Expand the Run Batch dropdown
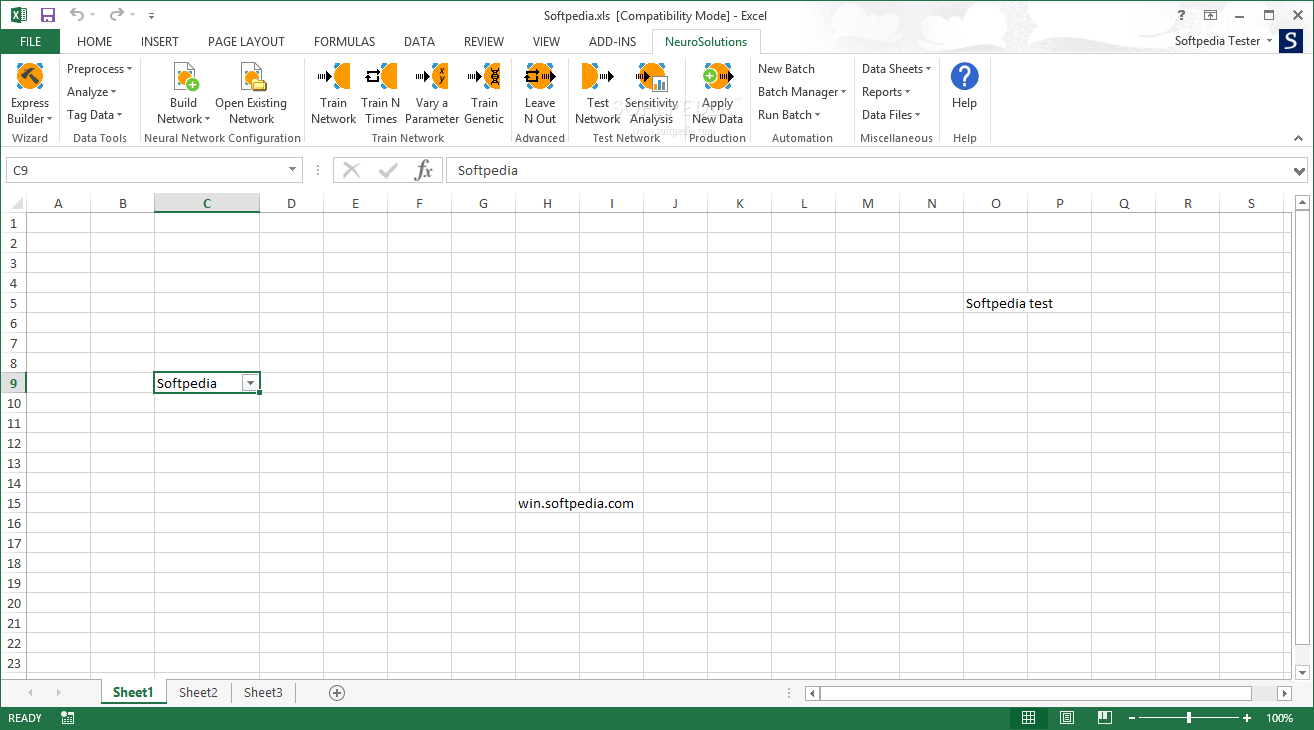1314x730 pixels. (789, 115)
